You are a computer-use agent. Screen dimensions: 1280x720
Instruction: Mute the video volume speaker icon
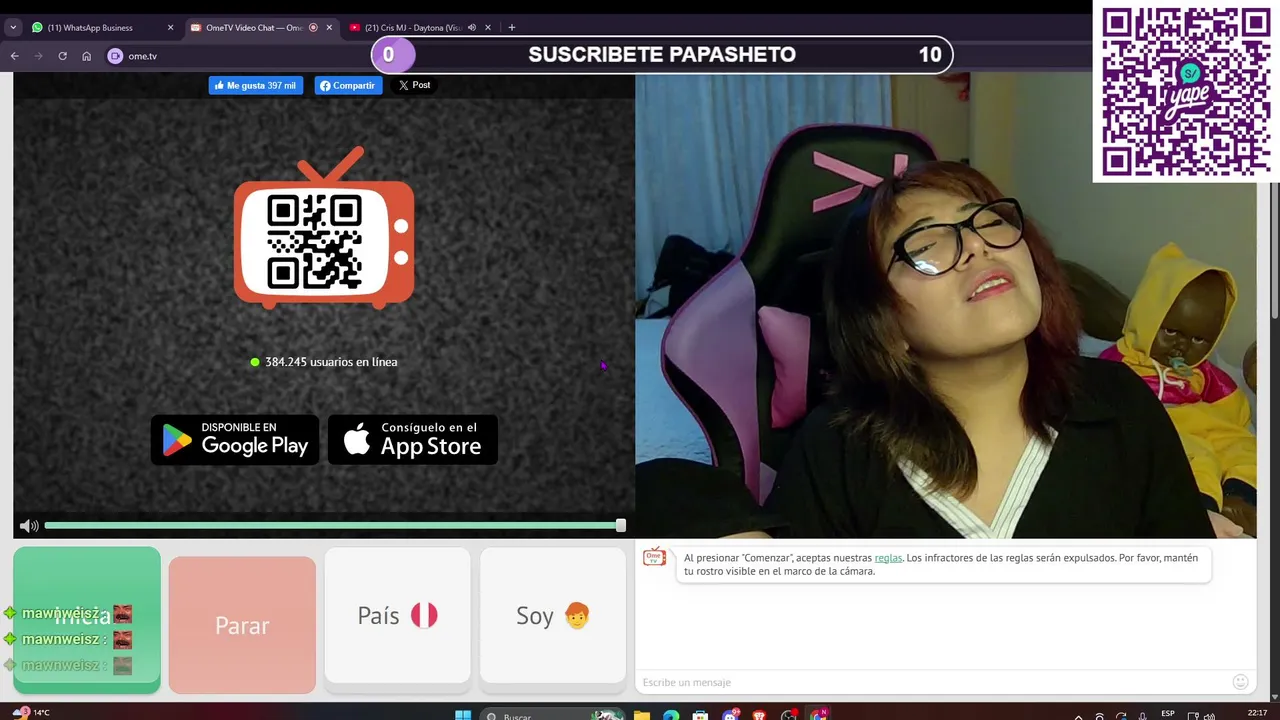[29, 526]
